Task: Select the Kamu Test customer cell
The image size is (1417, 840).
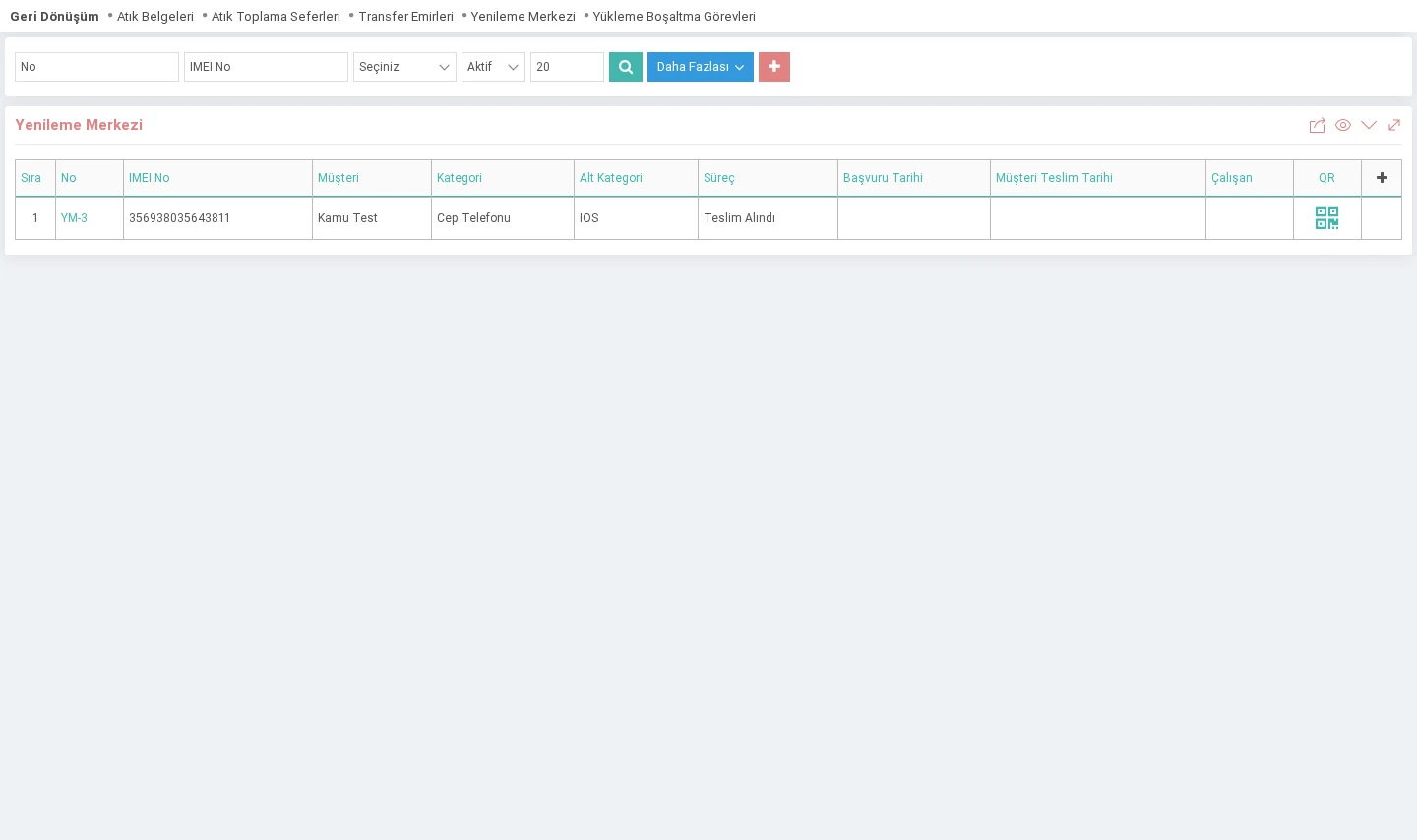Action: [372, 218]
